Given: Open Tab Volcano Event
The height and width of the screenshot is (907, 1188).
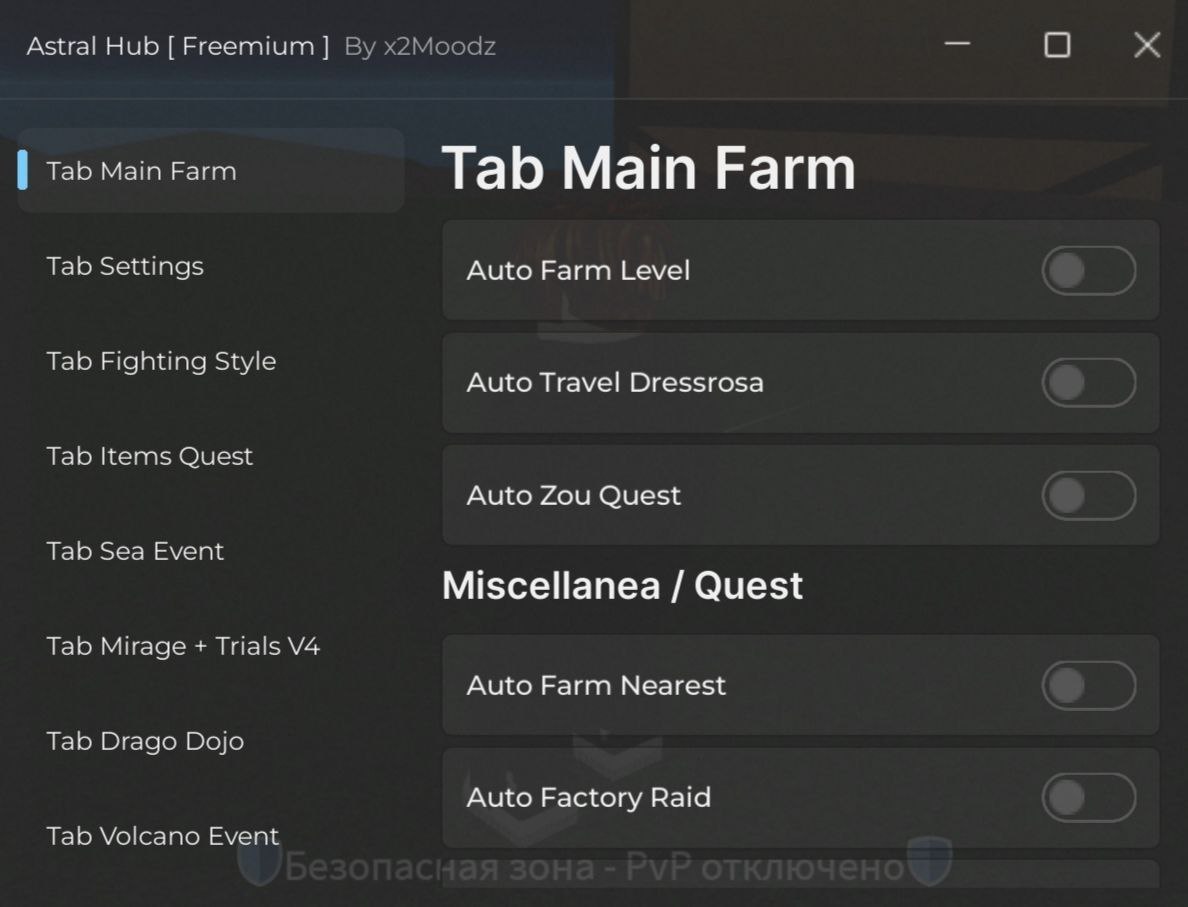Looking at the screenshot, I should 163,836.
